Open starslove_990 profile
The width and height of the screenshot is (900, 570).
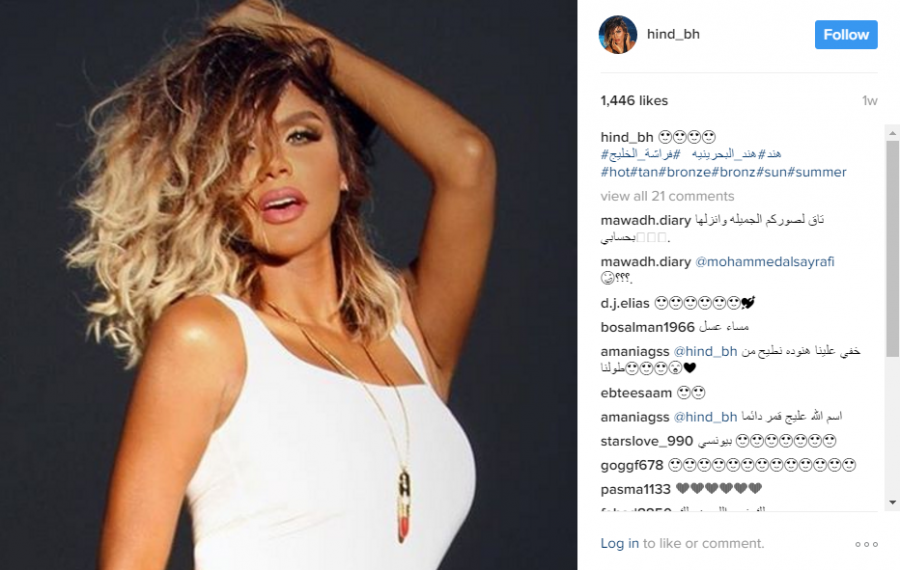pyautogui.click(x=647, y=441)
